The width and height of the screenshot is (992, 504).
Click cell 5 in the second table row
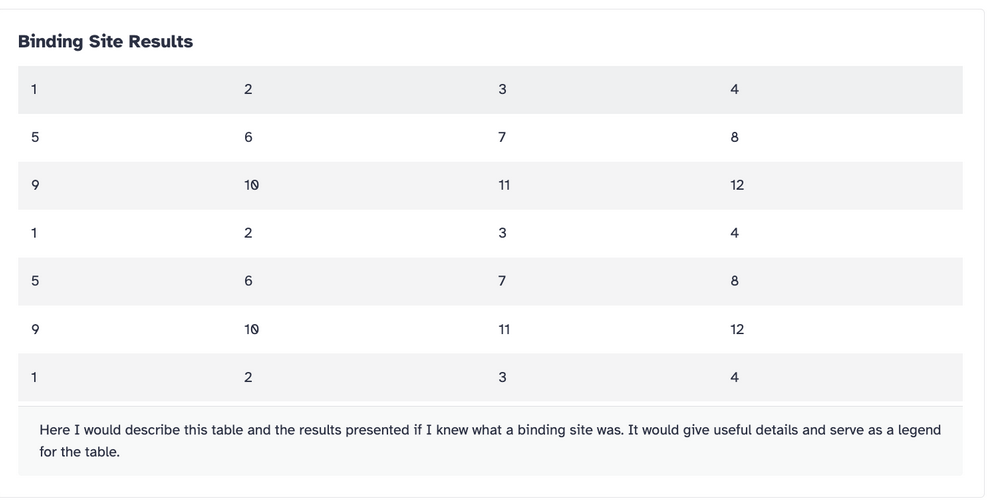125,138
